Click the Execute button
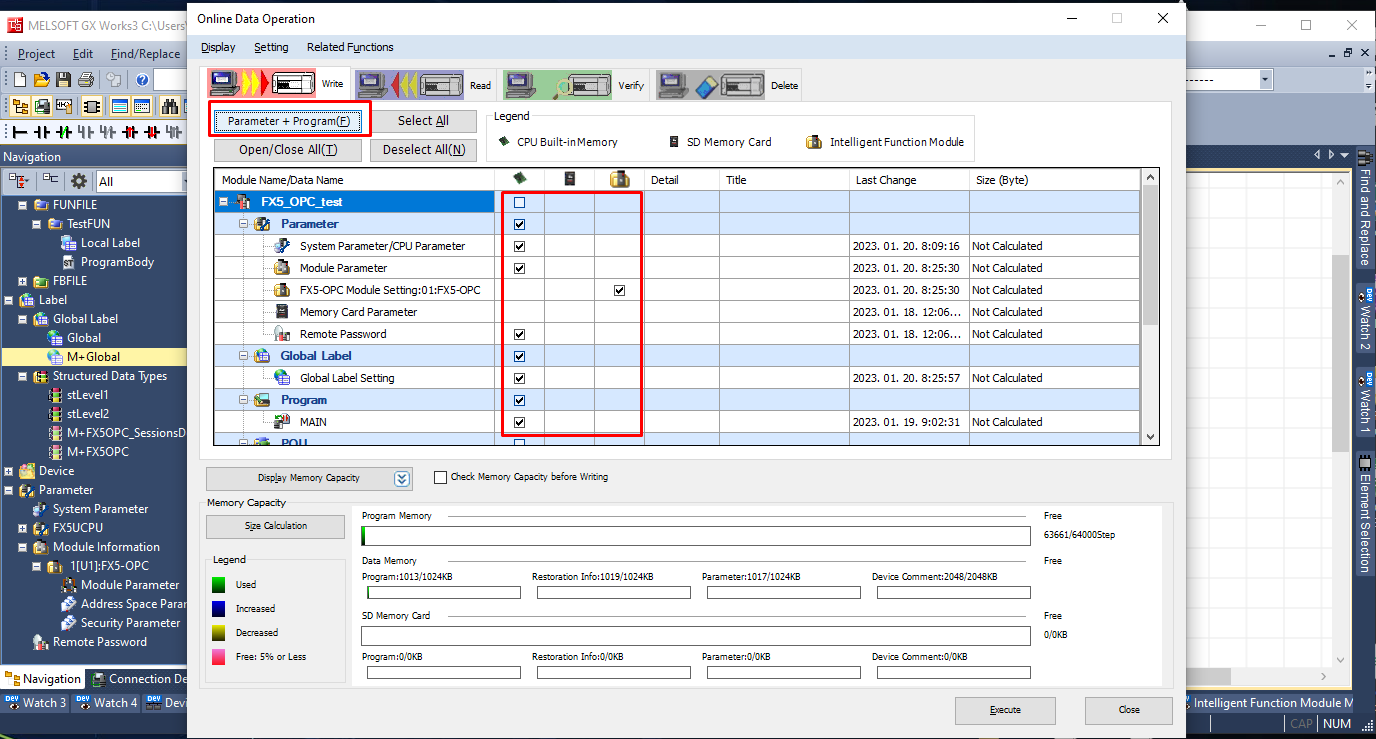Screen dimensions: 1376x739 (x=1005, y=710)
